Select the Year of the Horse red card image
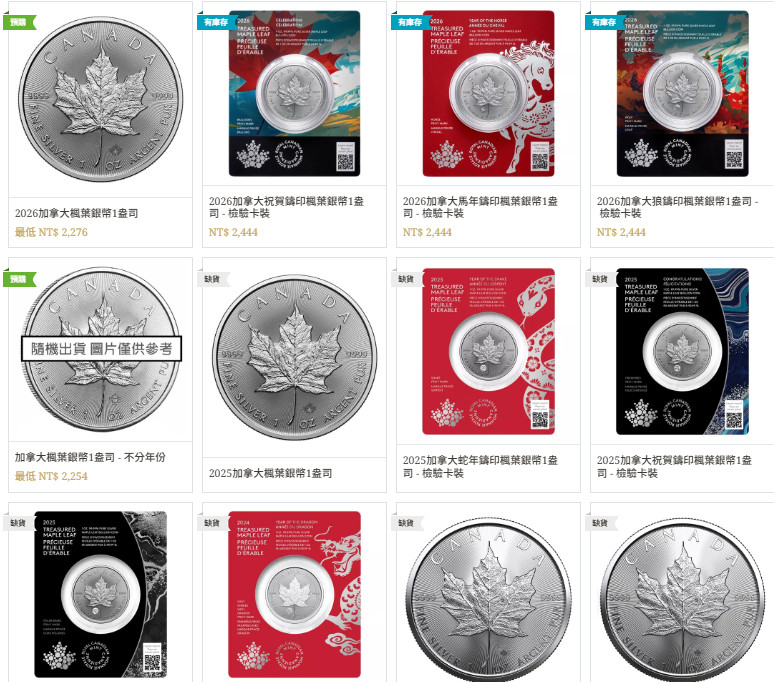Viewport: 774px width, 682px height. (488, 94)
